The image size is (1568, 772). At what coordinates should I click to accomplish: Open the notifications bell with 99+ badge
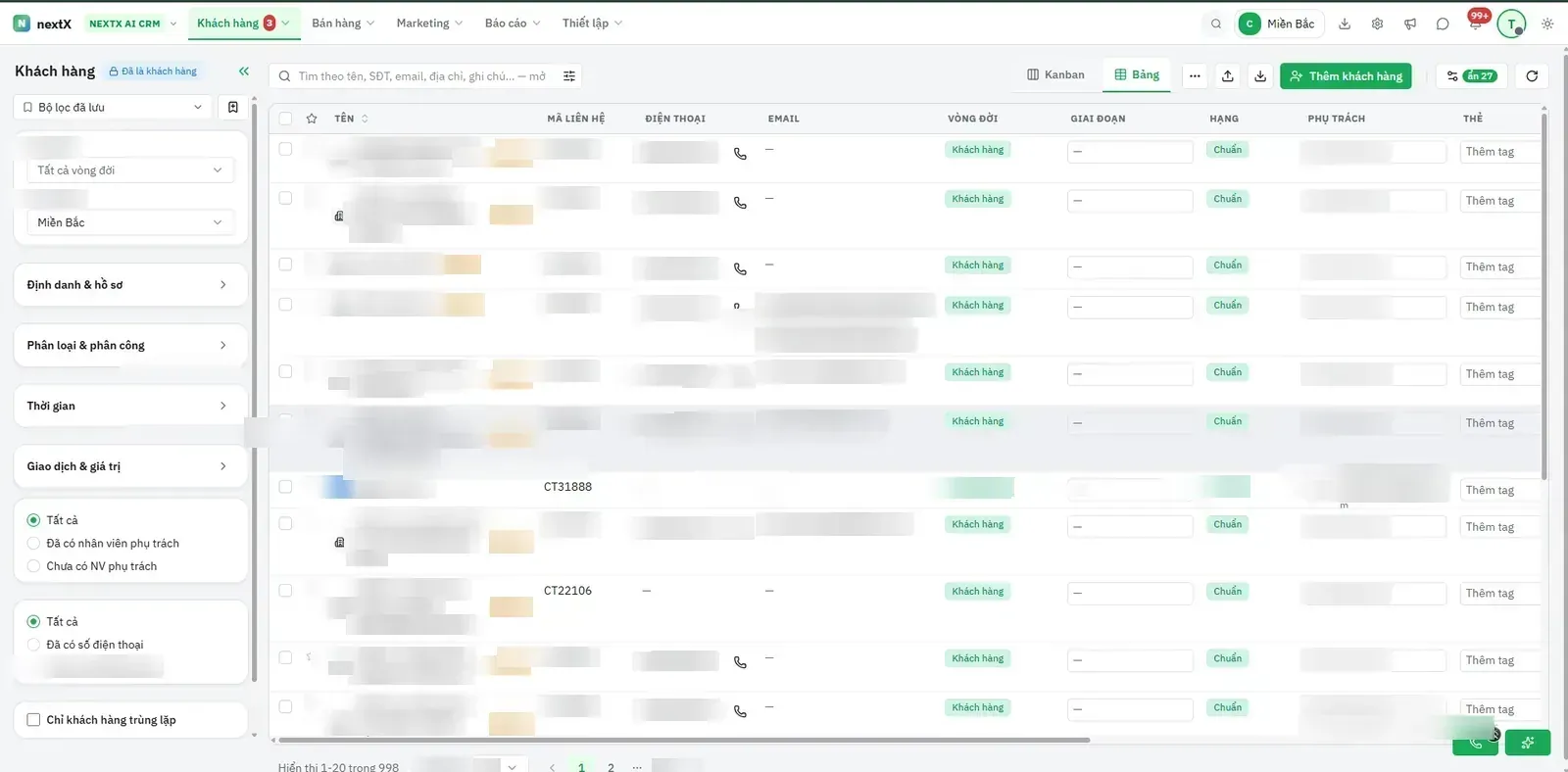pyautogui.click(x=1475, y=23)
